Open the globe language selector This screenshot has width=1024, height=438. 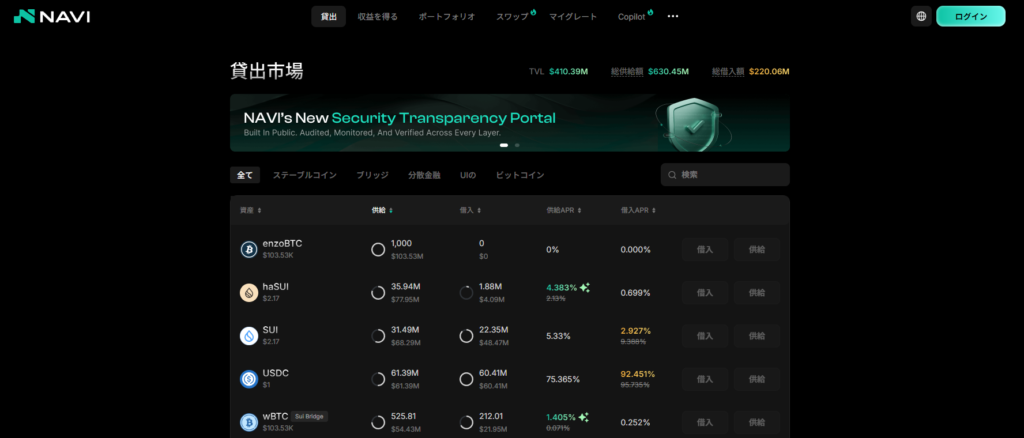921,16
